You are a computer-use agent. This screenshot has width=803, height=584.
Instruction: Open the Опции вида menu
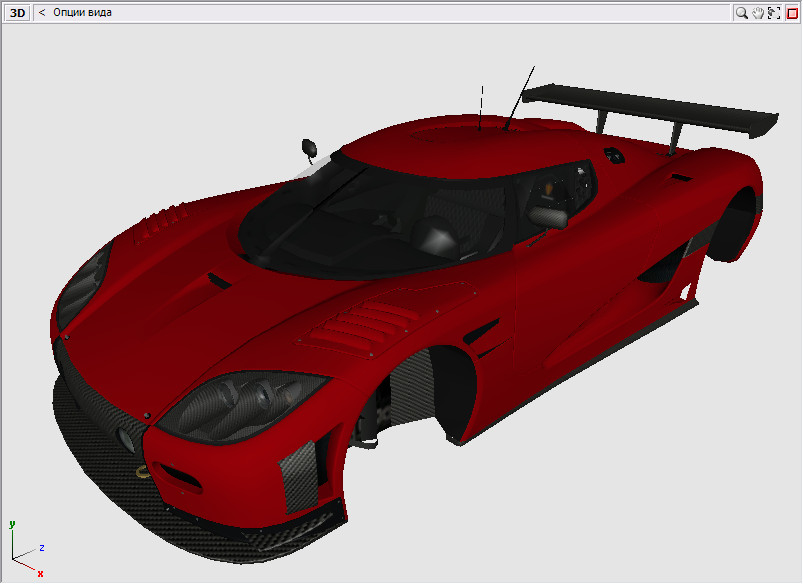coord(82,12)
